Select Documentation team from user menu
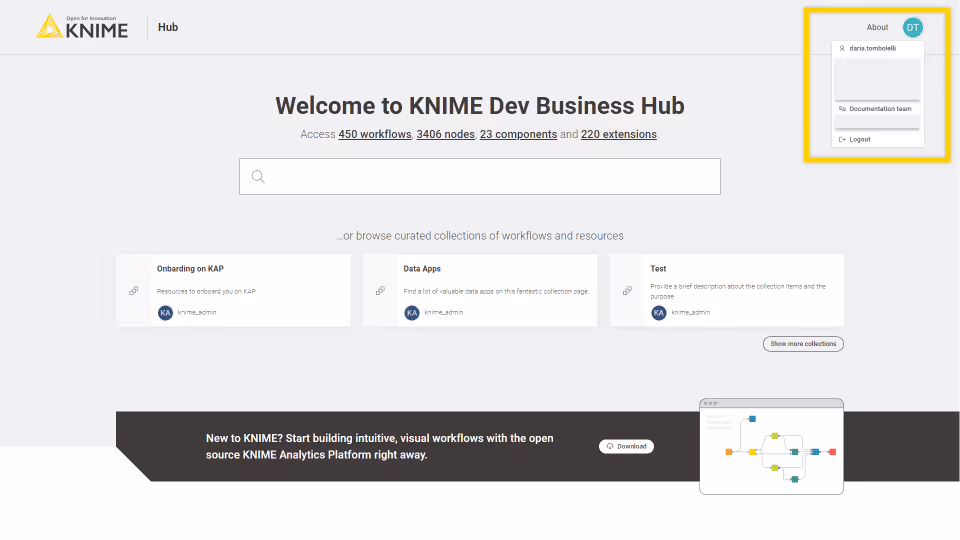Viewport: 960px width, 540px height. (x=879, y=108)
